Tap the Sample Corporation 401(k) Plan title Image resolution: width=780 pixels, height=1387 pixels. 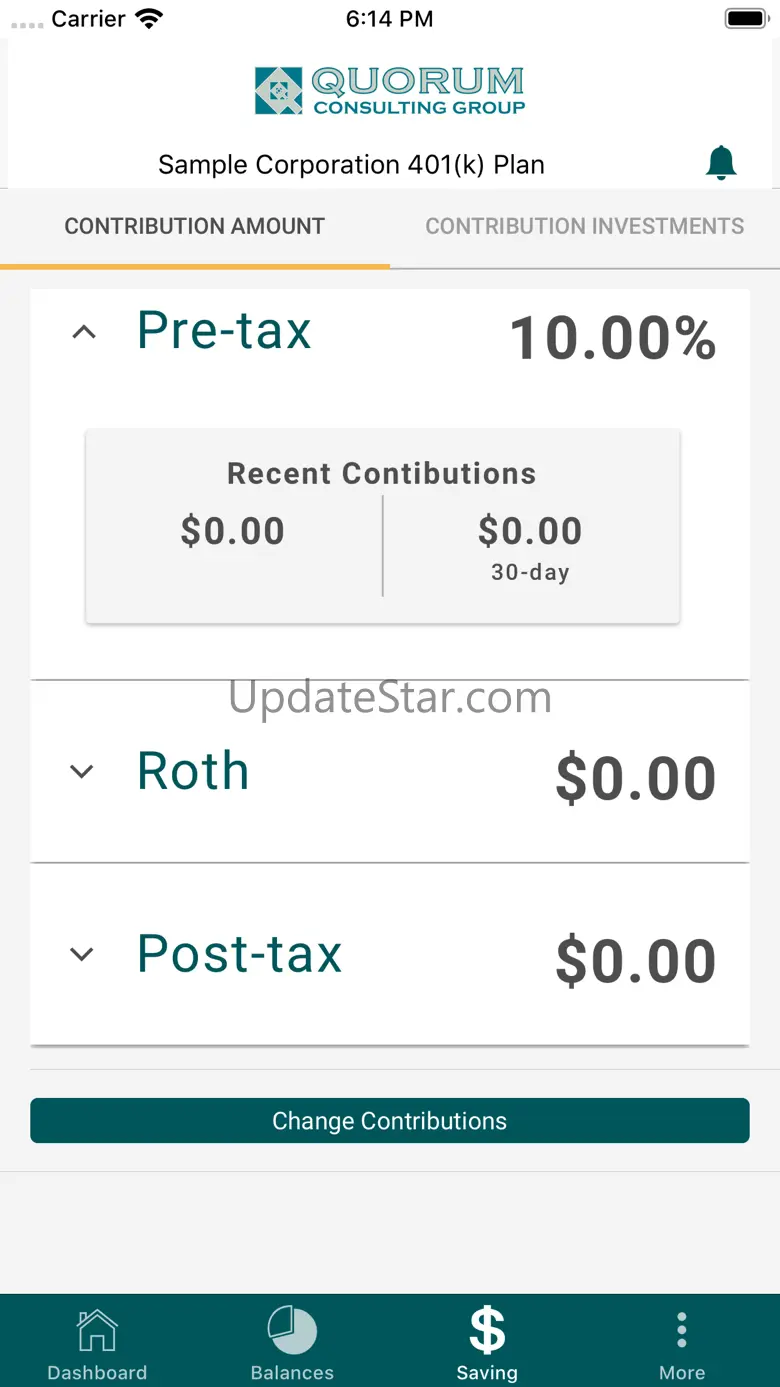(x=352, y=164)
